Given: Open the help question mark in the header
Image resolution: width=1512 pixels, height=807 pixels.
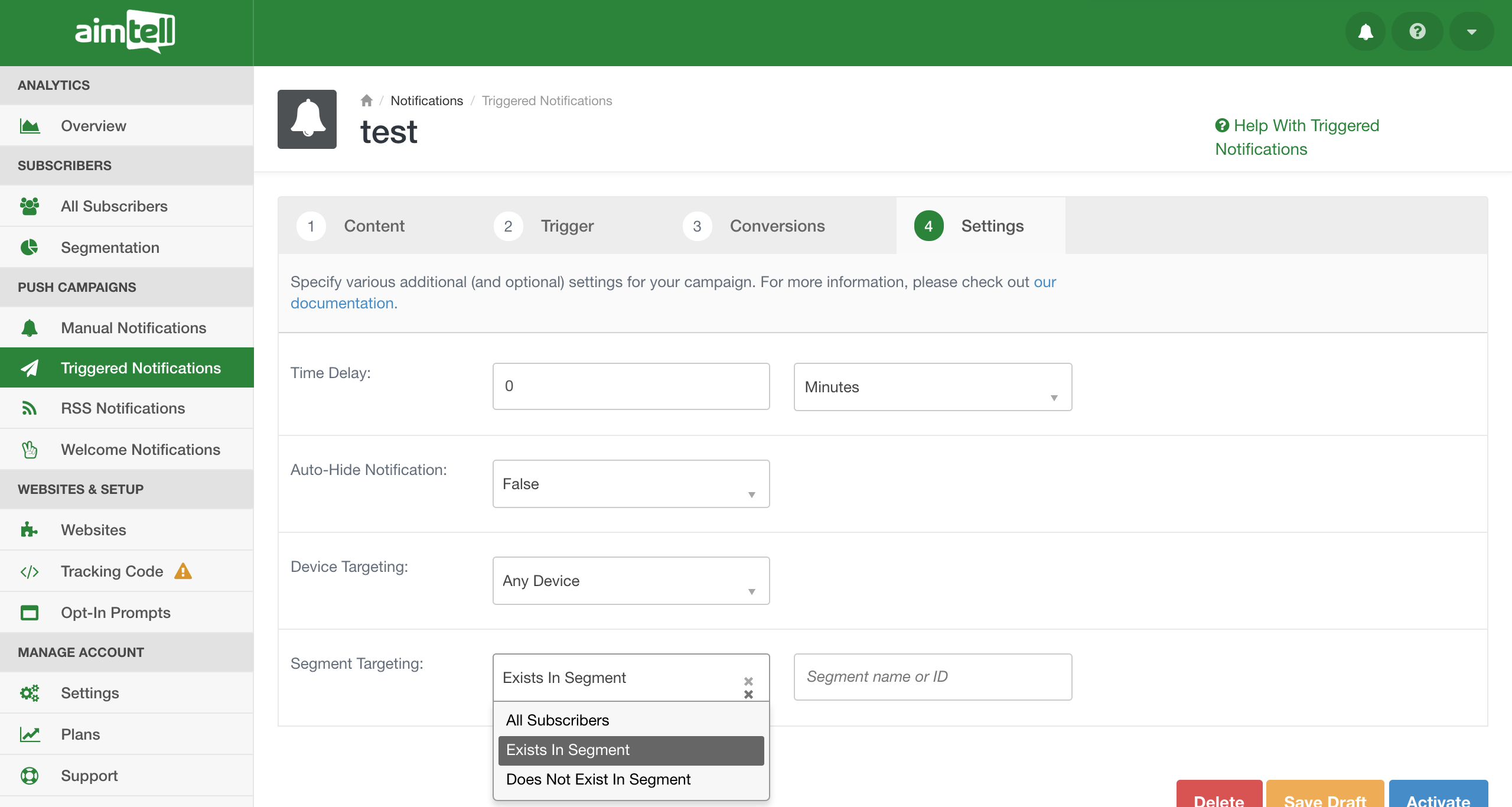Looking at the screenshot, I should pos(1417,31).
